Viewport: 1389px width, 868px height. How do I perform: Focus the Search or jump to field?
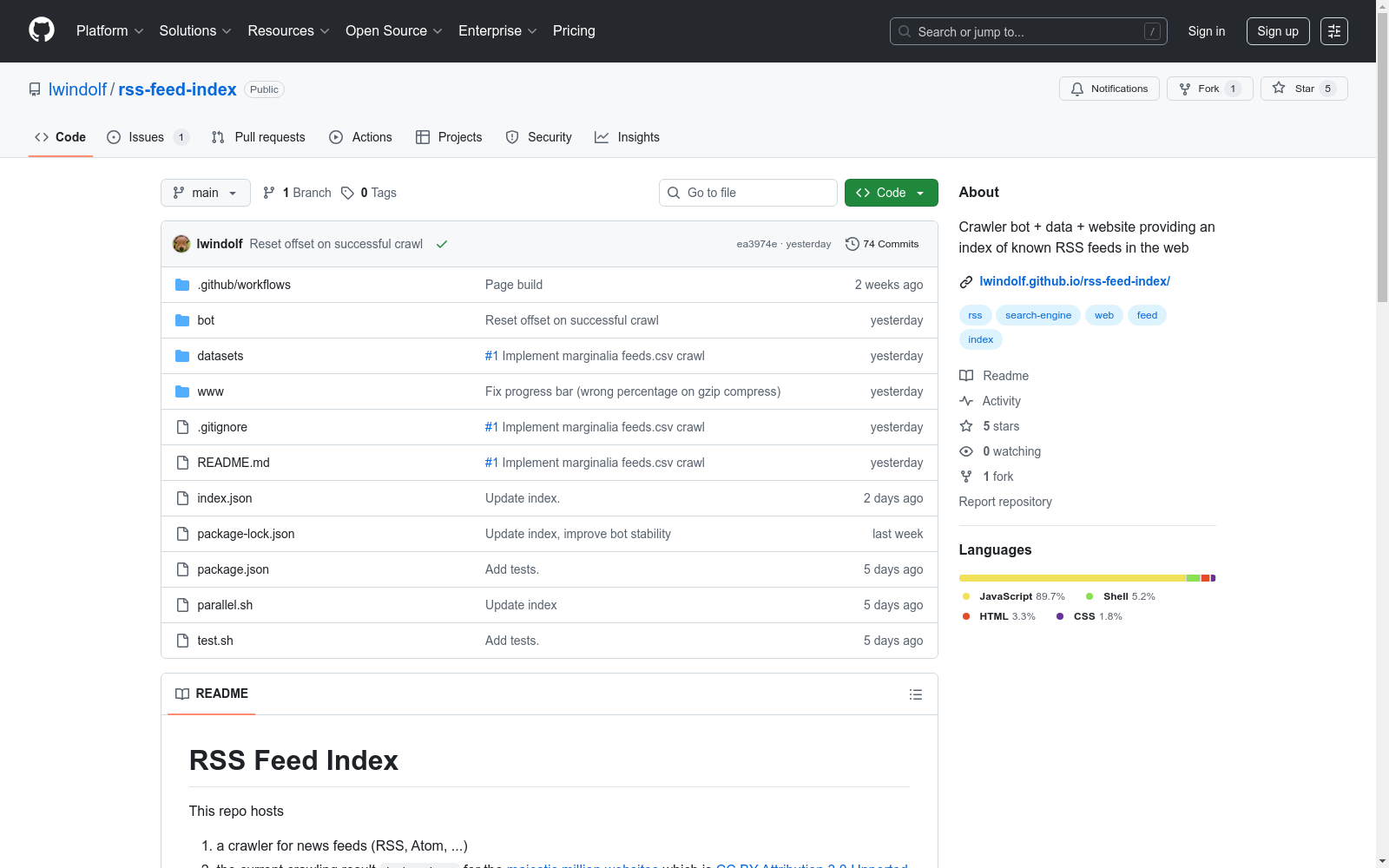(x=1029, y=31)
